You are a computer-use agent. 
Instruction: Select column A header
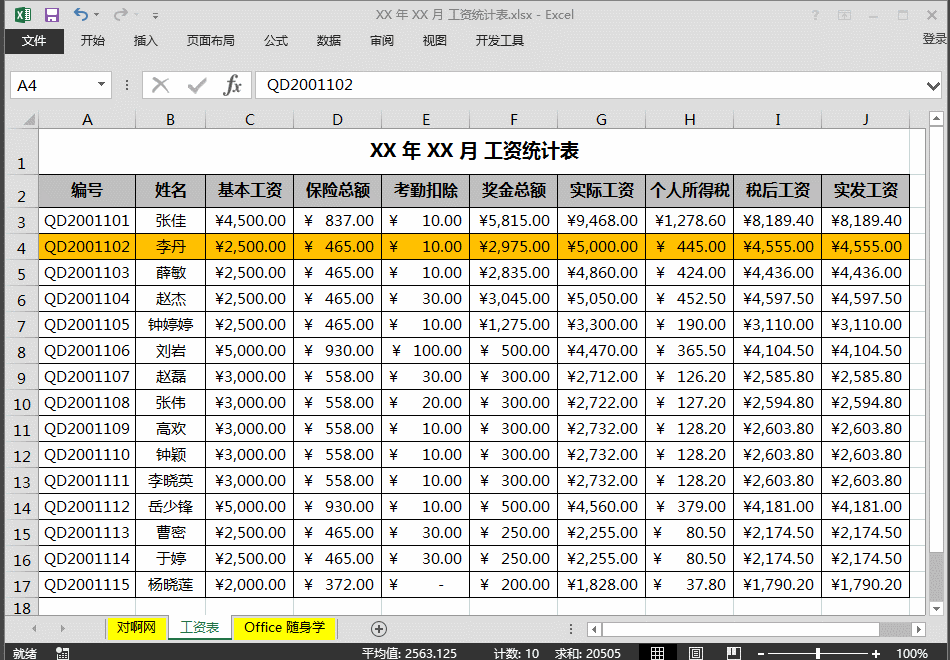pos(87,120)
